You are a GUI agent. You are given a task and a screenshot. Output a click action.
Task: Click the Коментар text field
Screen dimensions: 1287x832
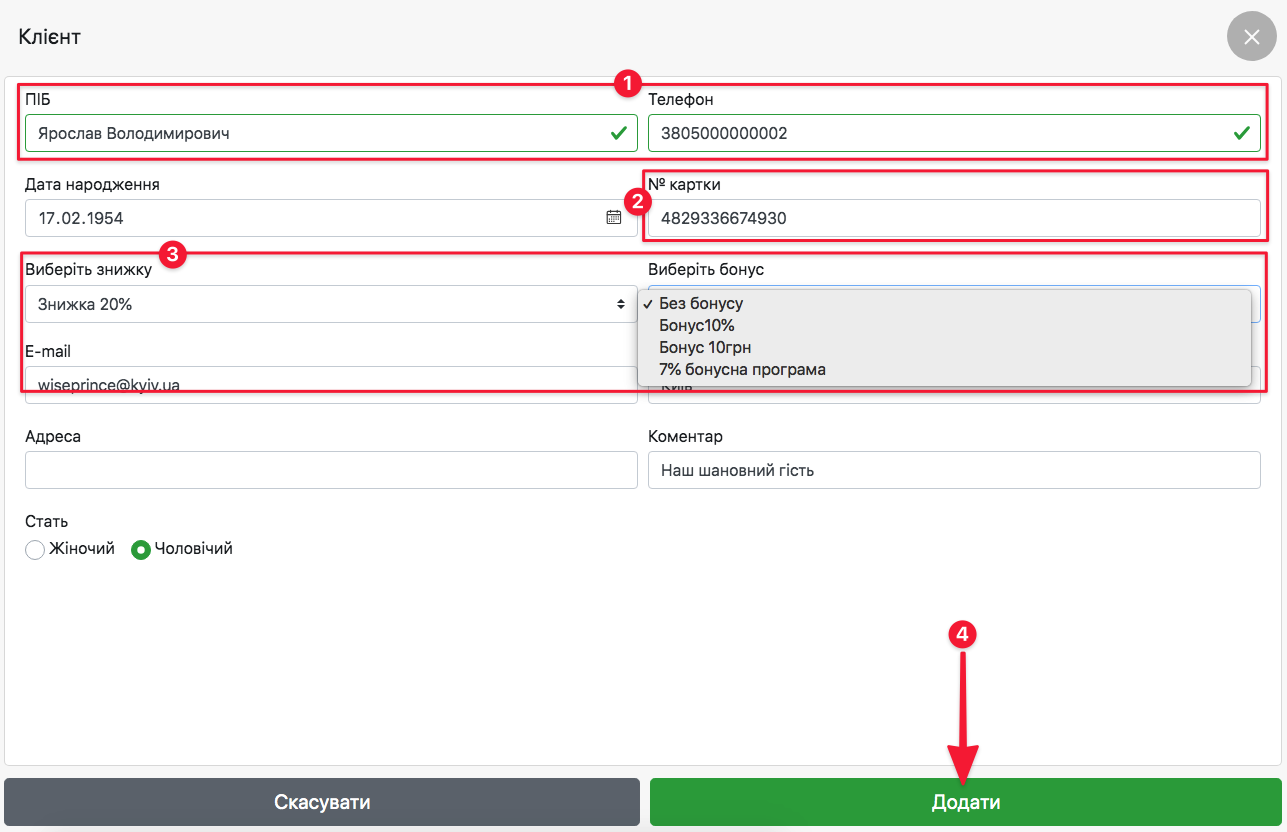[953, 470]
